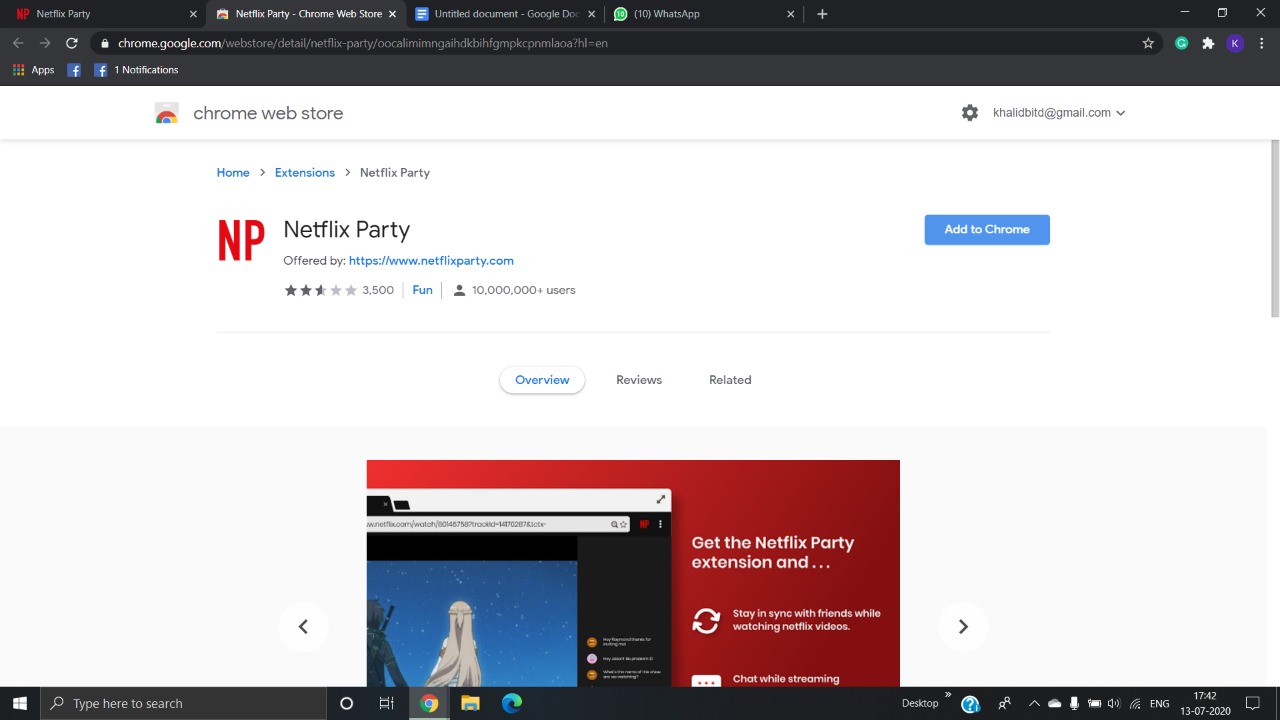This screenshot has height=720, width=1280.
Task: Close the 'Netflix Party' first tab
Action: tap(193, 14)
